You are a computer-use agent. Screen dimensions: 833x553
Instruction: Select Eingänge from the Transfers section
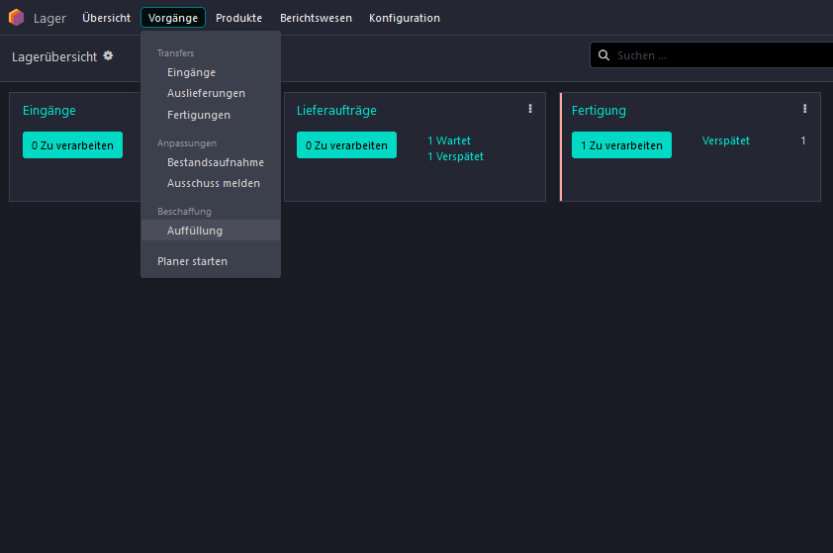(x=191, y=72)
